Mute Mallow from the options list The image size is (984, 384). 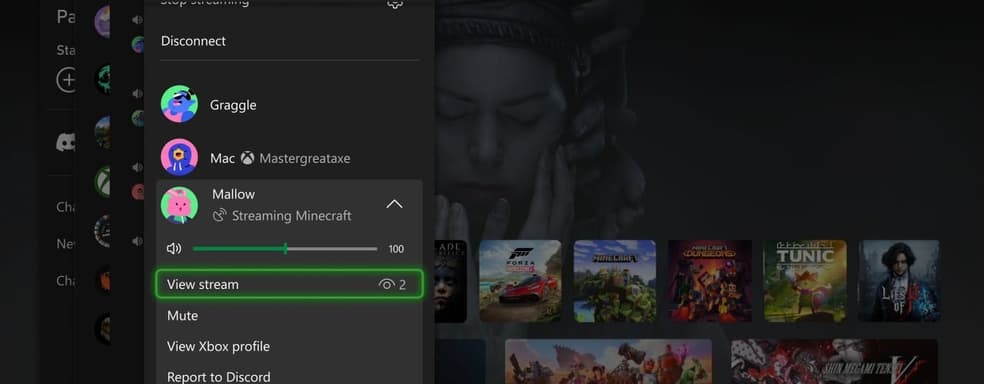pos(183,316)
